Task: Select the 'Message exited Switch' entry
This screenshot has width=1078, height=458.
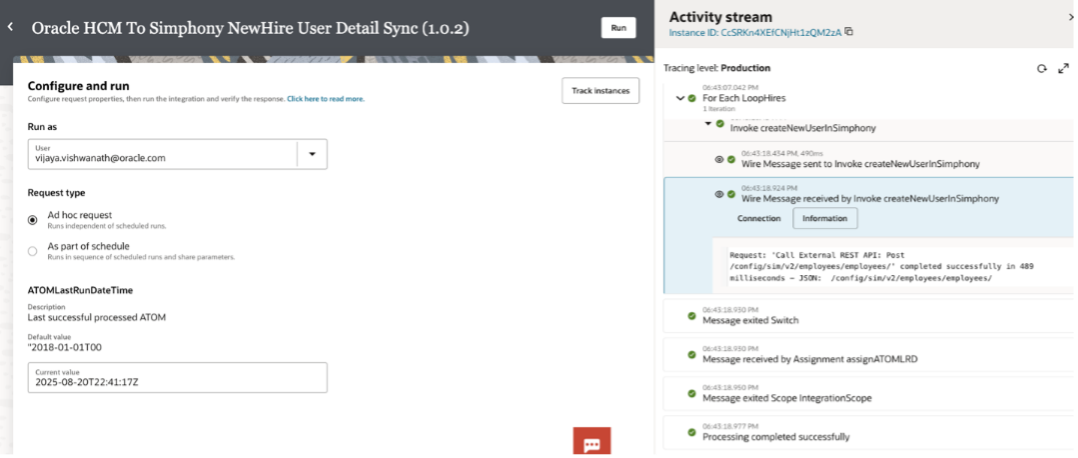Action: [868, 316]
